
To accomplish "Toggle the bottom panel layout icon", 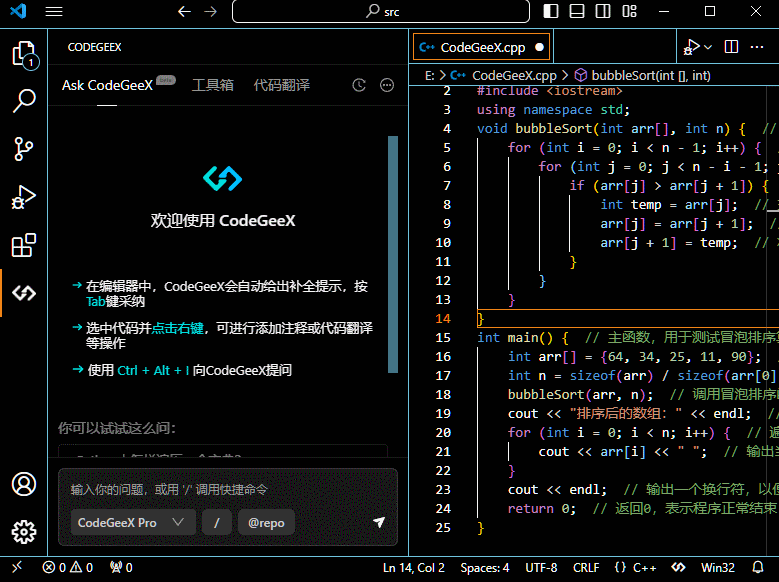I will [577, 11].
